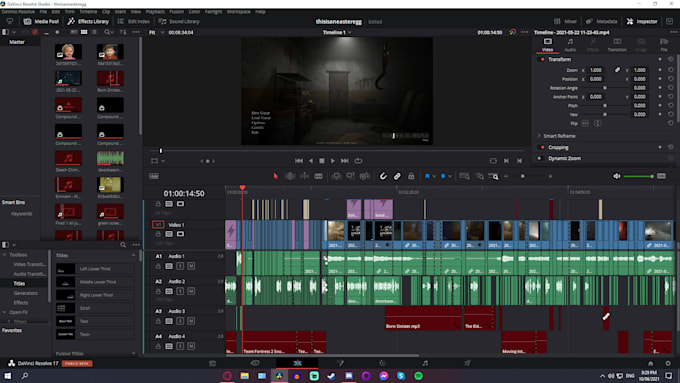The width and height of the screenshot is (680, 383).
Task: Activate the Dynamic trim mode tool
Action: tap(304, 176)
